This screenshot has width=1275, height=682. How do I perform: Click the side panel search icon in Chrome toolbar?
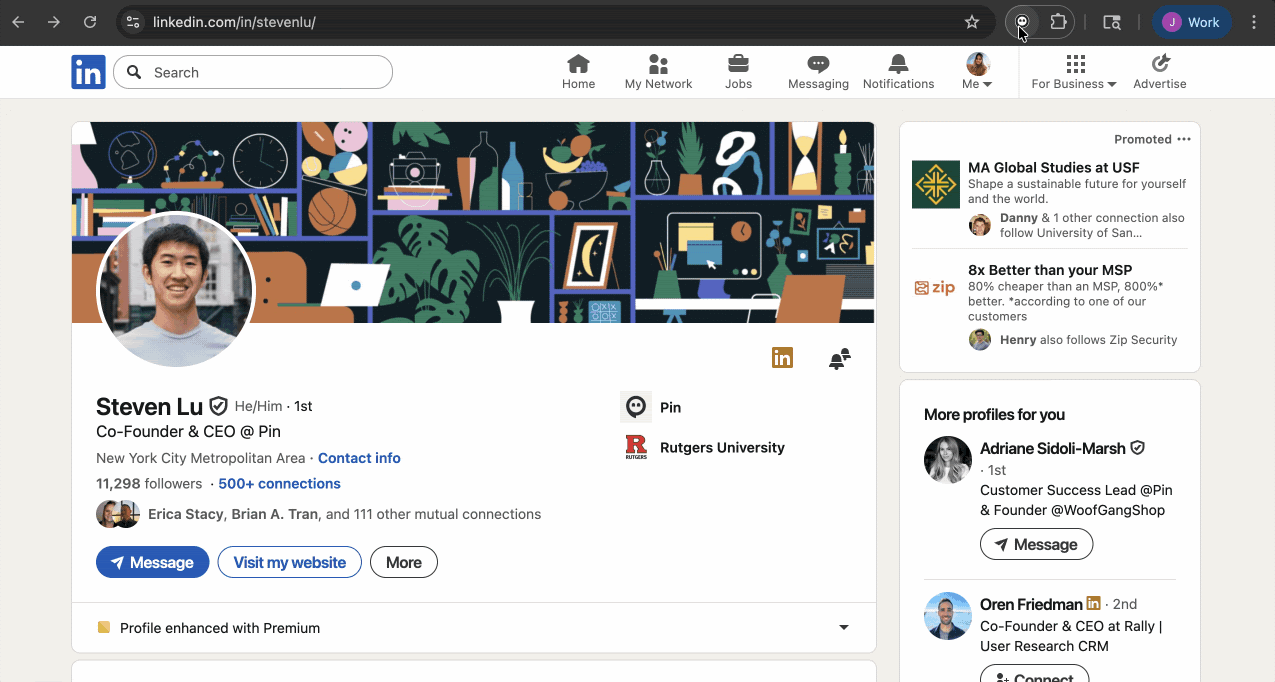click(x=1112, y=22)
